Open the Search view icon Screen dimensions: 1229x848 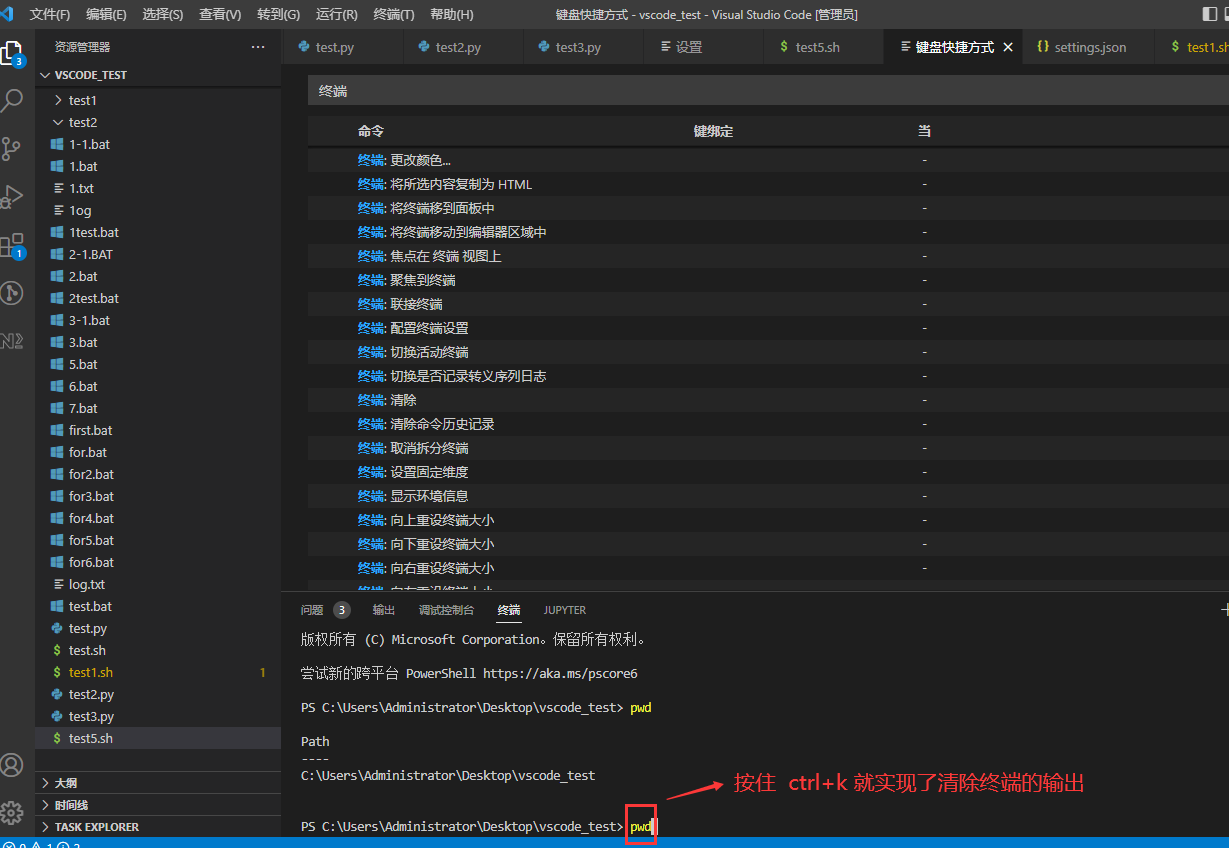coord(11,100)
